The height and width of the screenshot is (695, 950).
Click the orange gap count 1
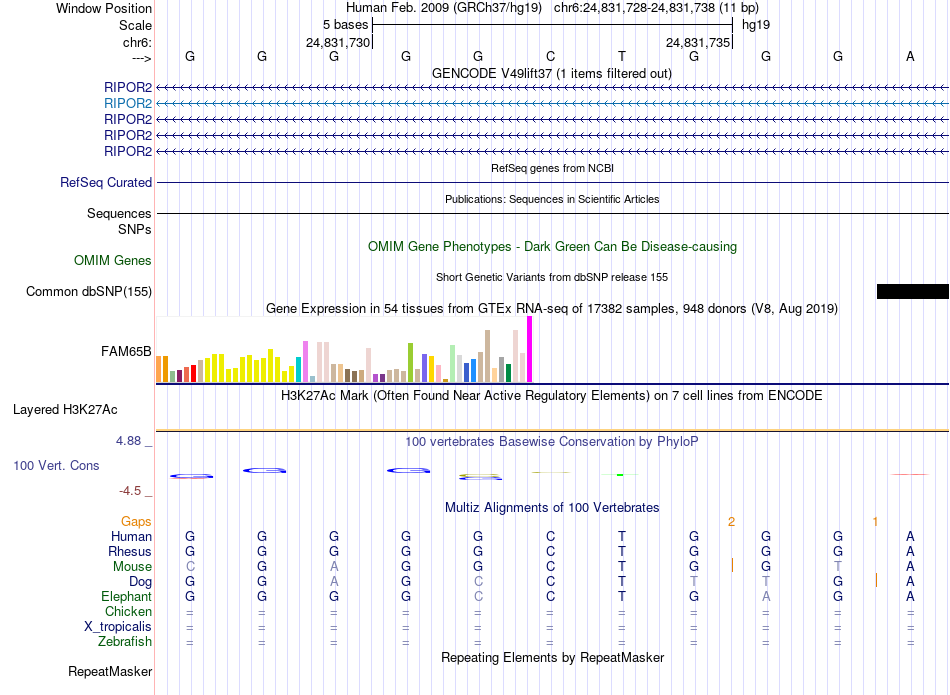click(875, 522)
